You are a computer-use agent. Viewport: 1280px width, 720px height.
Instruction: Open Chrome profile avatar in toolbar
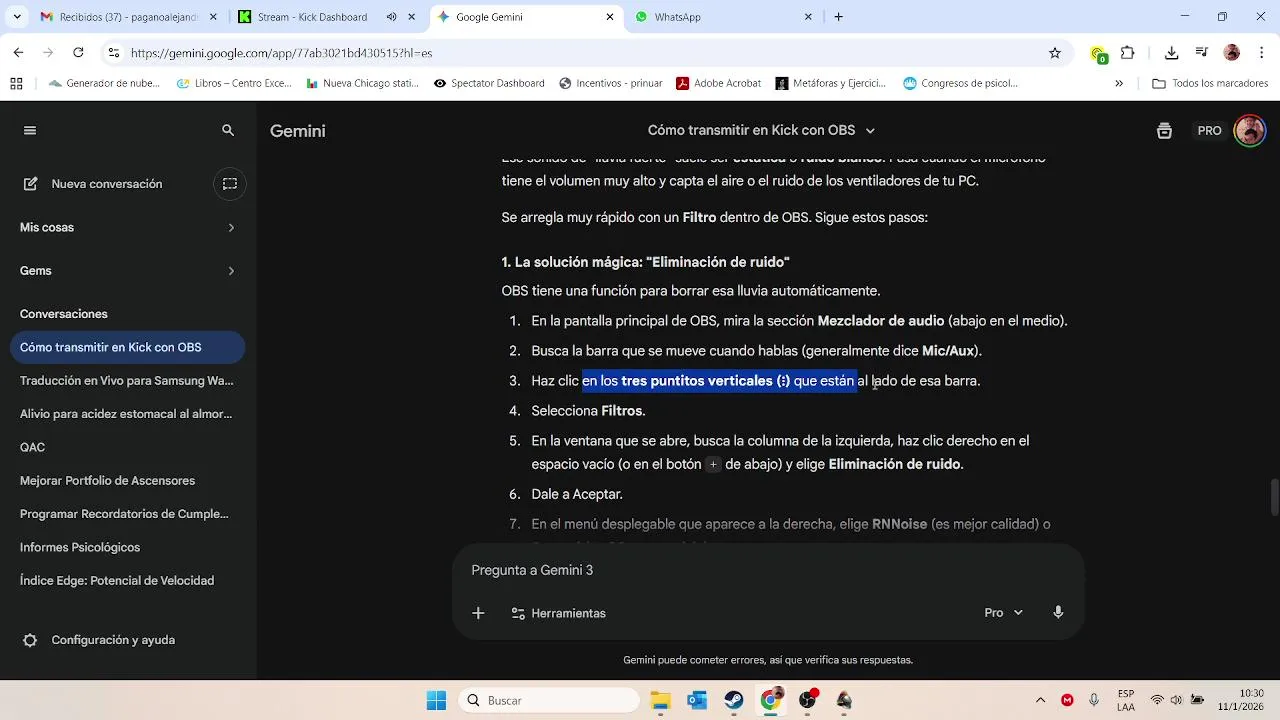tap(1232, 53)
